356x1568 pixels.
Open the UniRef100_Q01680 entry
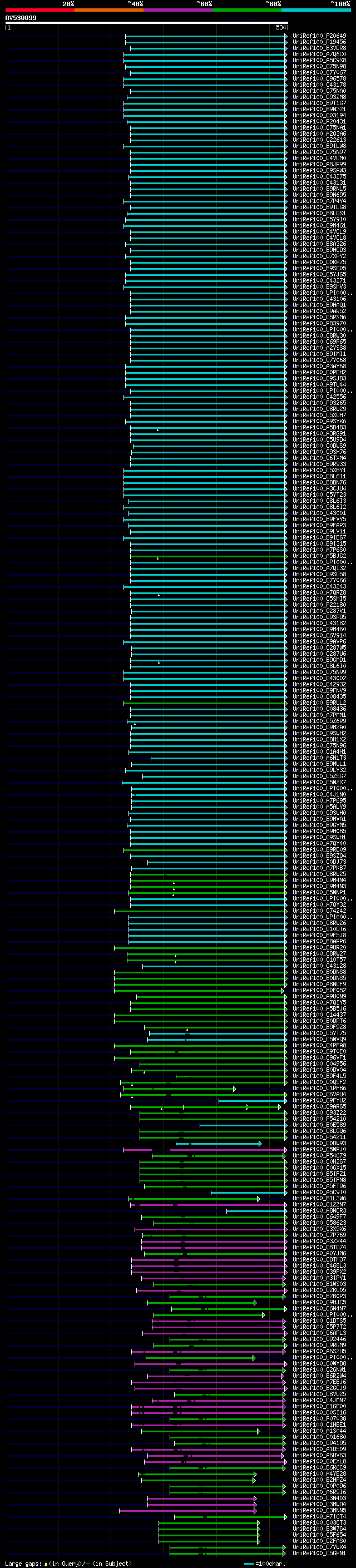319,1437
